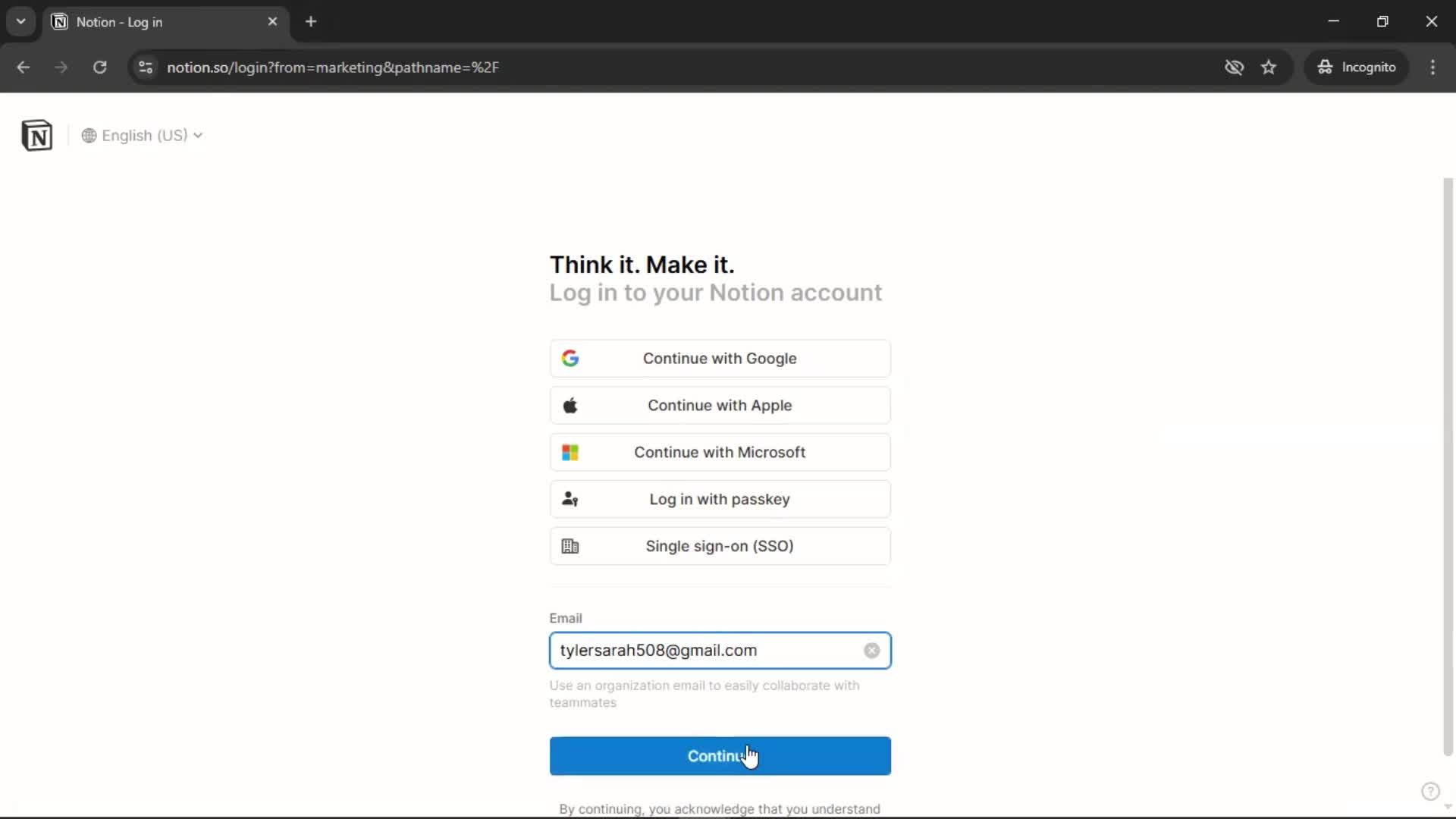Select the Notion - Log in tab
This screenshot has width=1456, height=819.
pyautogui.click(x=165, y=22)
